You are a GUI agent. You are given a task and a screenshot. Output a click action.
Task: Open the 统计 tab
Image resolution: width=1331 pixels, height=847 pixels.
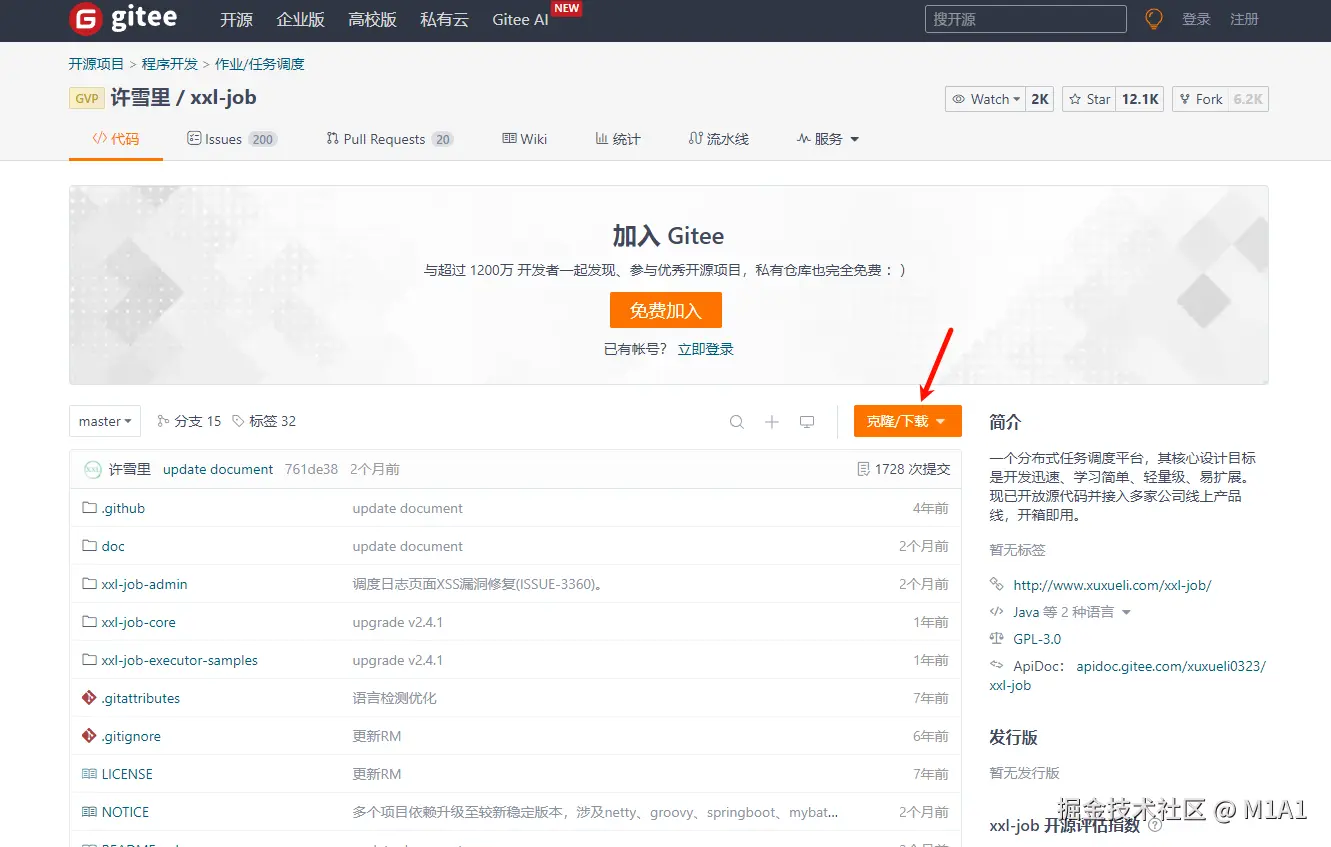[x=618, y=139]
